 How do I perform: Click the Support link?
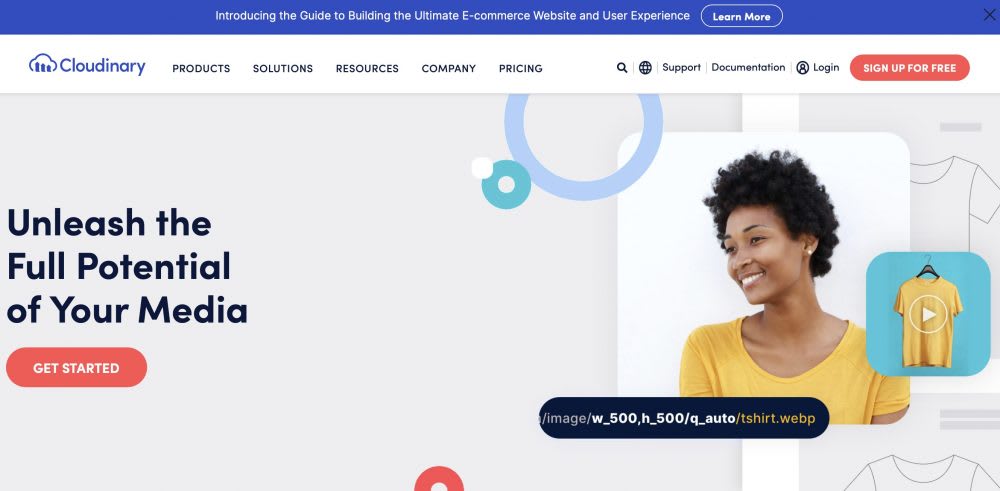coord(681,68)
